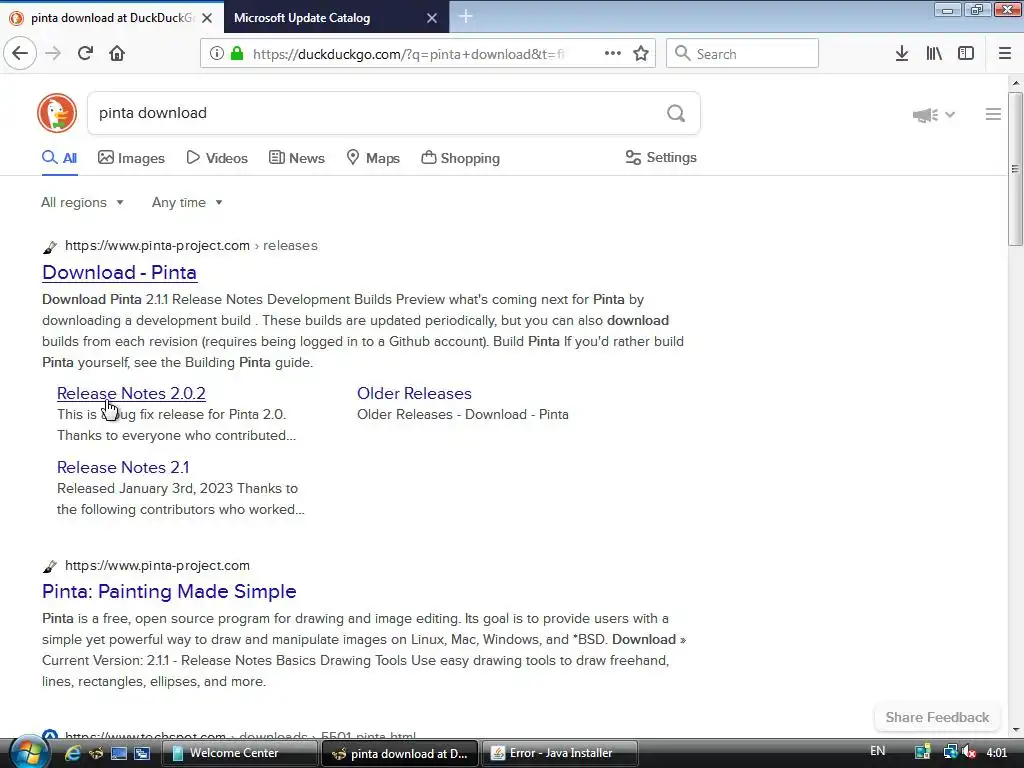
Task: Submit search with the magnifier icon
Action: pyautogui.click(x=676, y=113)
